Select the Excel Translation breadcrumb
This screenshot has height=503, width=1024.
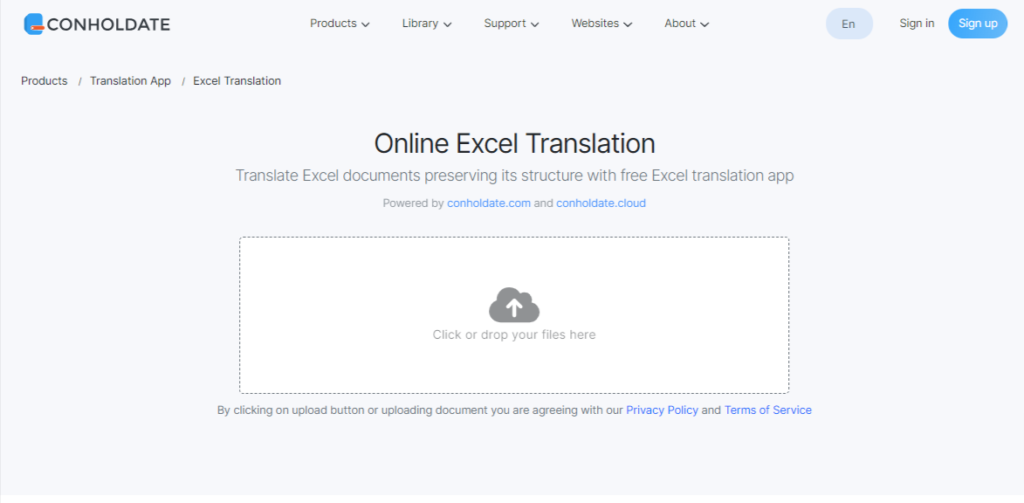click(237, 81)
